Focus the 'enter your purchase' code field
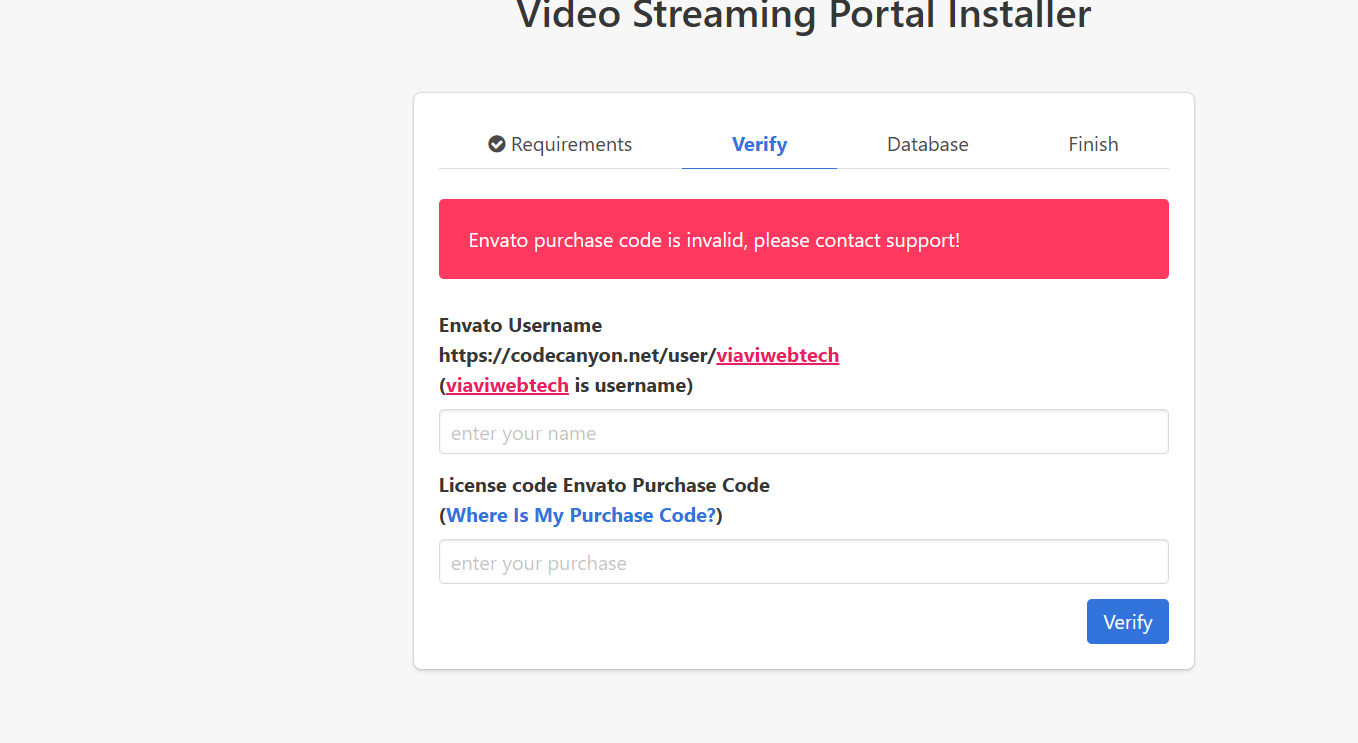 point(804,562)
